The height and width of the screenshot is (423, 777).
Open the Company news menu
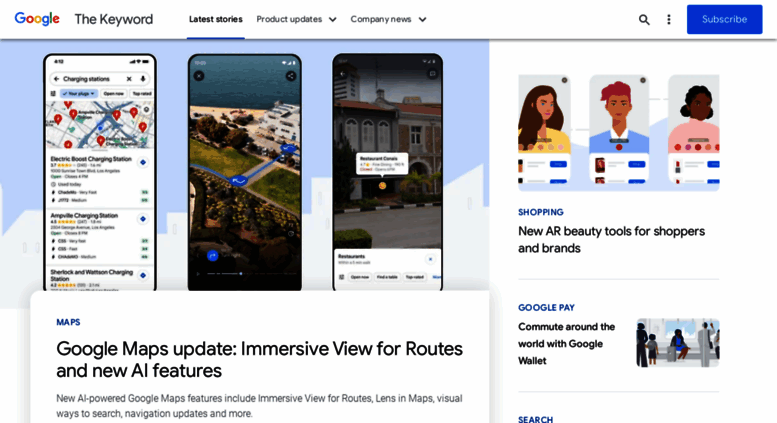(x=381, y=19)
